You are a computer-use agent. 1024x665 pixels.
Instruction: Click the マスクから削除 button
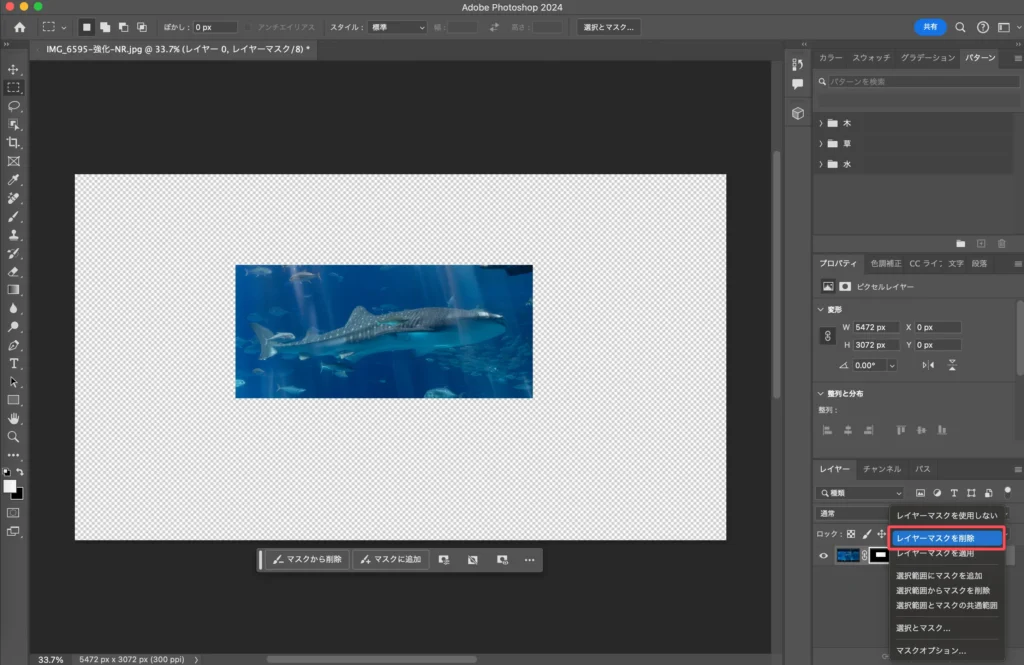pos(308,560)
